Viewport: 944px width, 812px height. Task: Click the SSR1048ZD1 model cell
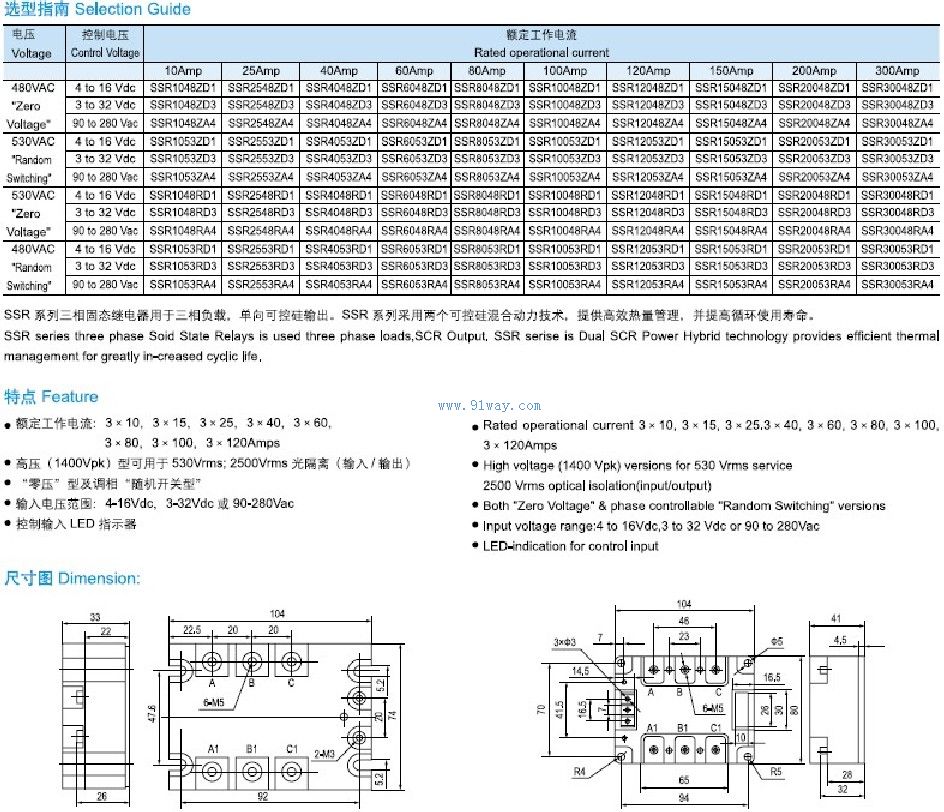pos(185,88)
